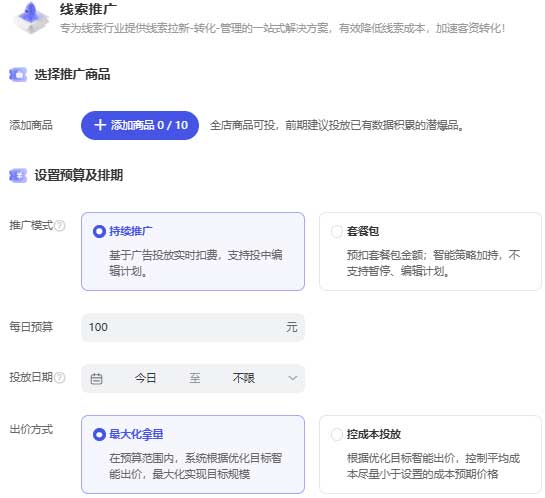Click the 元 currency unit label

[292, 327]
